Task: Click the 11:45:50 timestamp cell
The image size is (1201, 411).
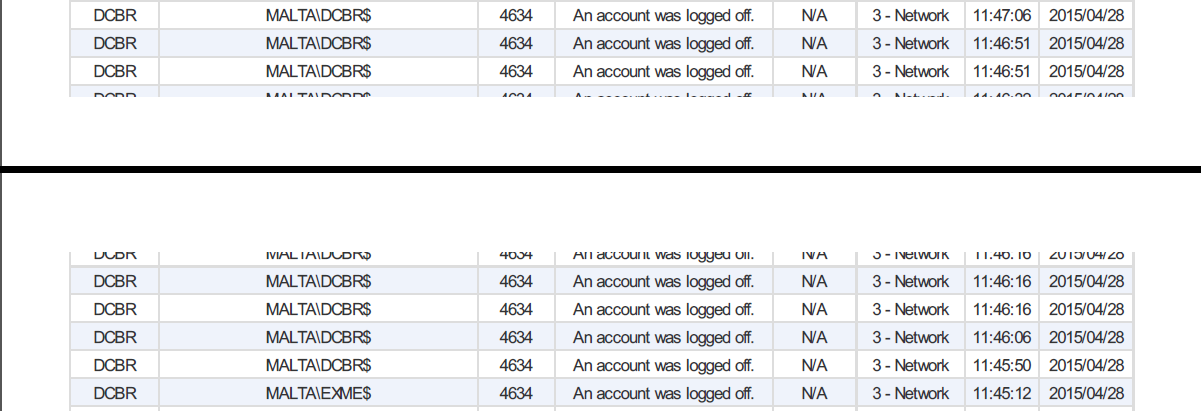Action: pyautogui.click(x=1001, y=365)
